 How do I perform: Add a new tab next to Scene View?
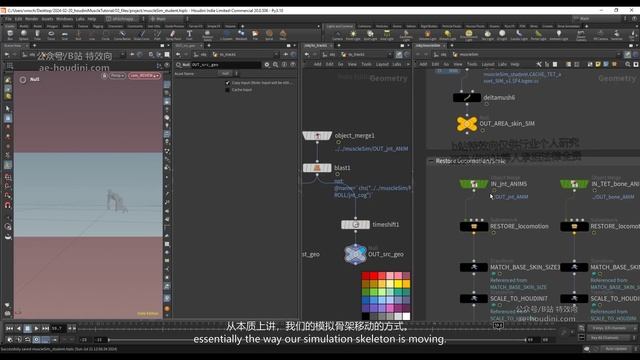34,46
